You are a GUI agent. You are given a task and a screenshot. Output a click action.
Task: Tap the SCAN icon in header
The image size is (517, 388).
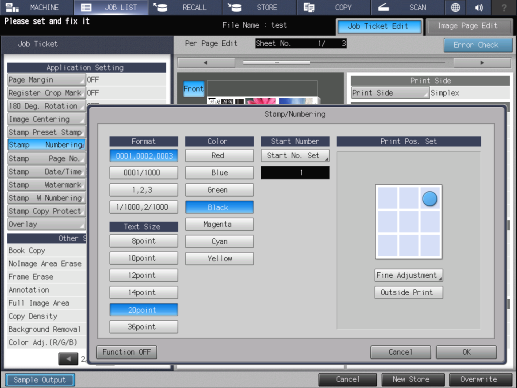tap(383, 7)
